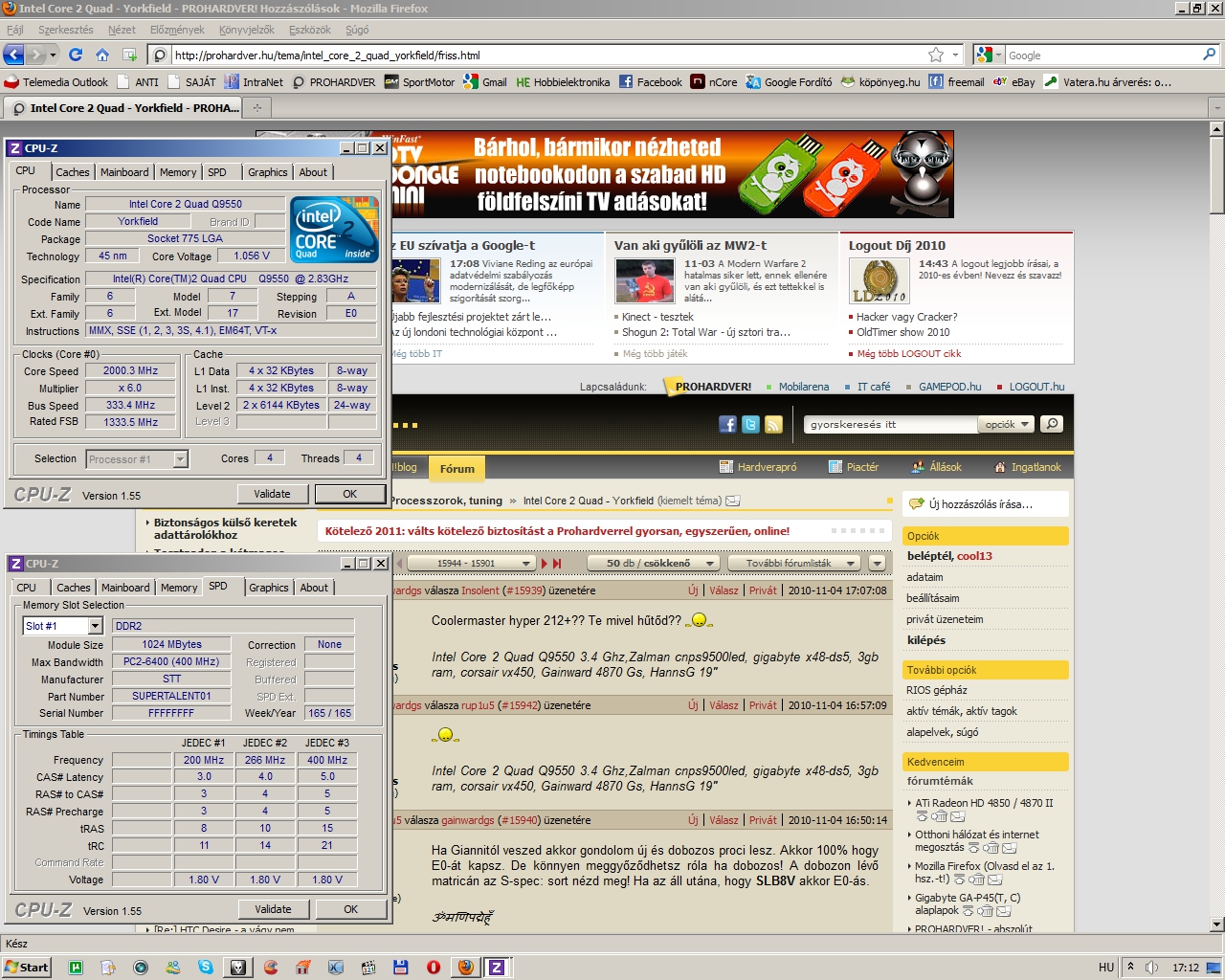Click Opera icon in taskbar
The width and height of the screenshot is (1225, 980).
434,968
